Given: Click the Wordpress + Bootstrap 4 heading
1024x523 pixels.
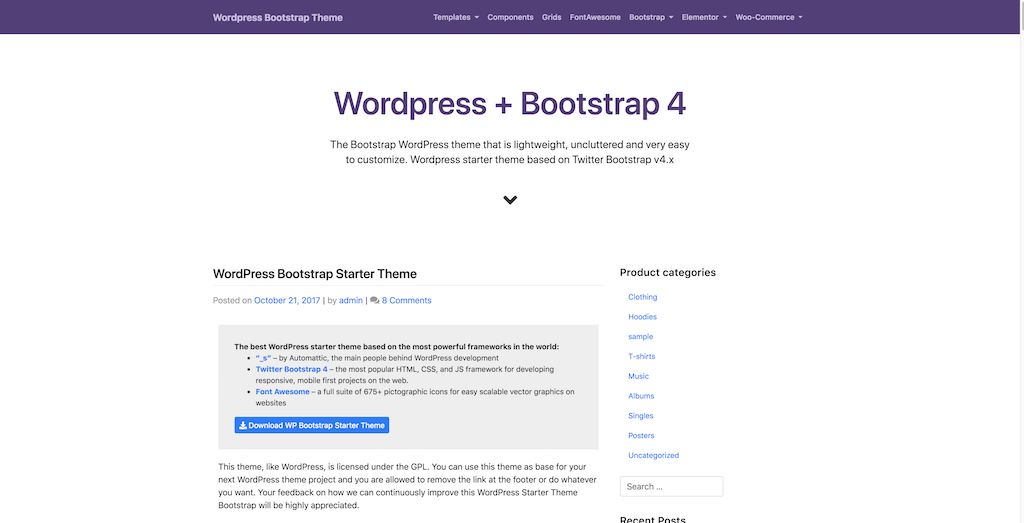Looking at the screenshot, I should point(510,103).
